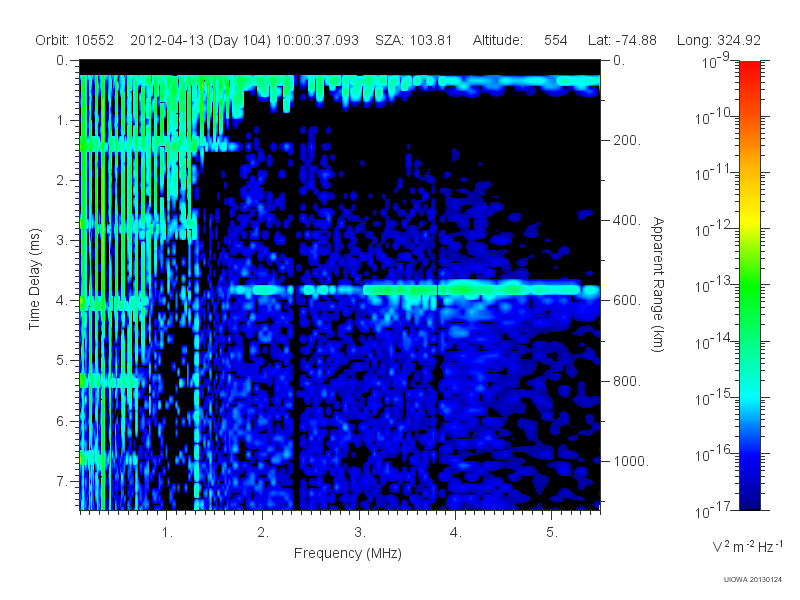Click the Lat: -74.88 label
Viewport: 800px width, 600px height.
tap(622, 40)
